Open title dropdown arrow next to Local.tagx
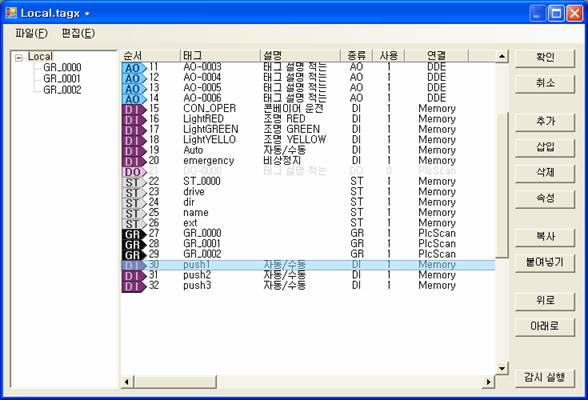The image size is (588, 400). (87, 14)
